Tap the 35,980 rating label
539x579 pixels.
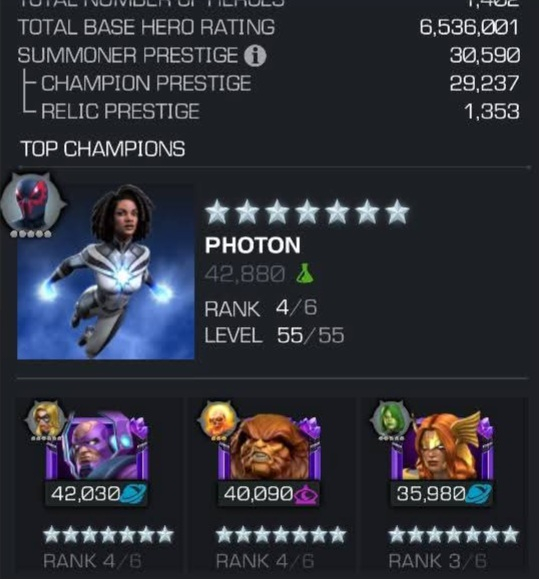coord(431,494)
